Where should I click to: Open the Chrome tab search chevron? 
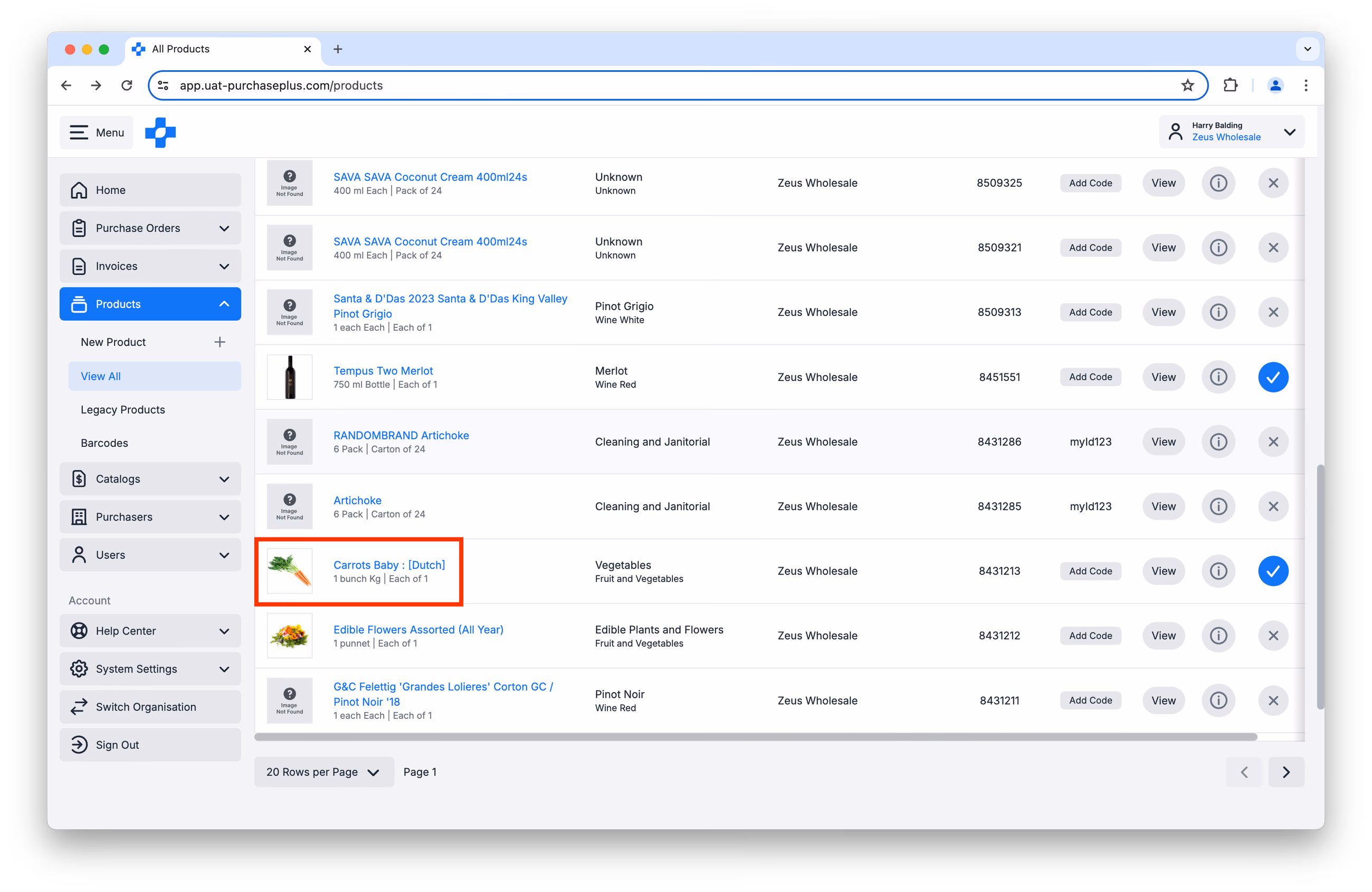click(x=1308, y=49)
